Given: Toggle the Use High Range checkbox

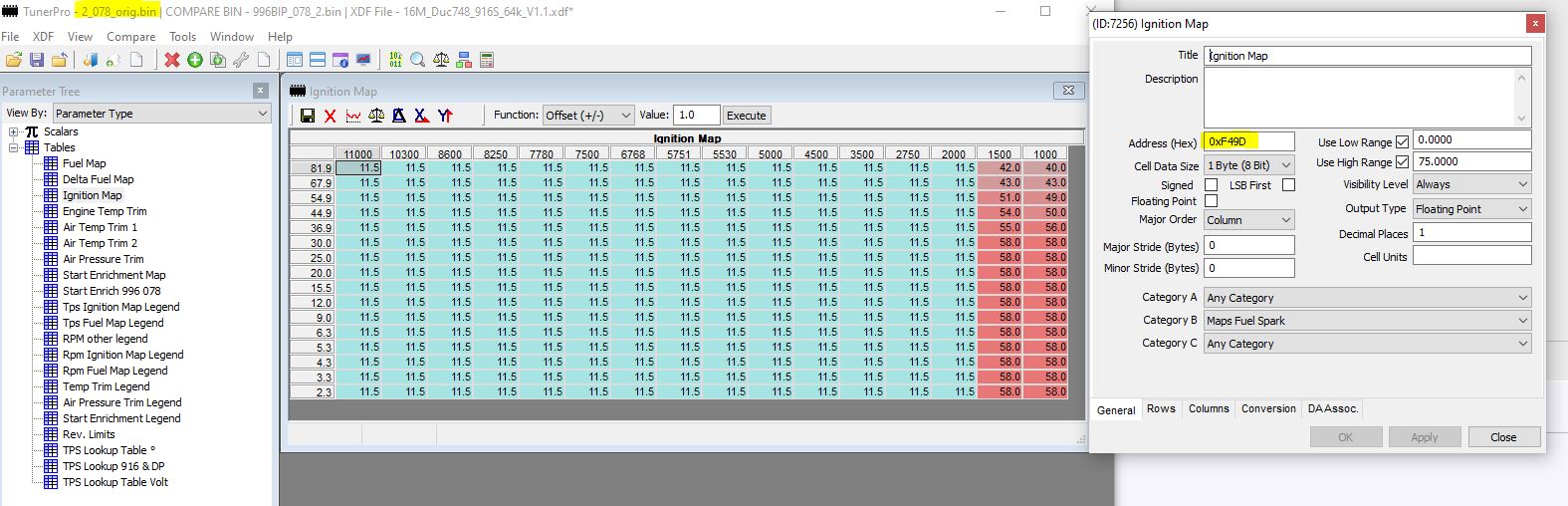Looking at the screenshot, I should (x=1403, y=162).
